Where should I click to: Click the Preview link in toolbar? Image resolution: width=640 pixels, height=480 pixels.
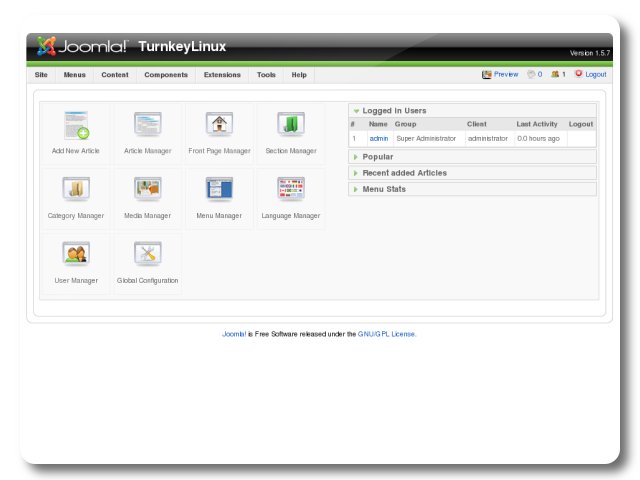click(501, 74)
